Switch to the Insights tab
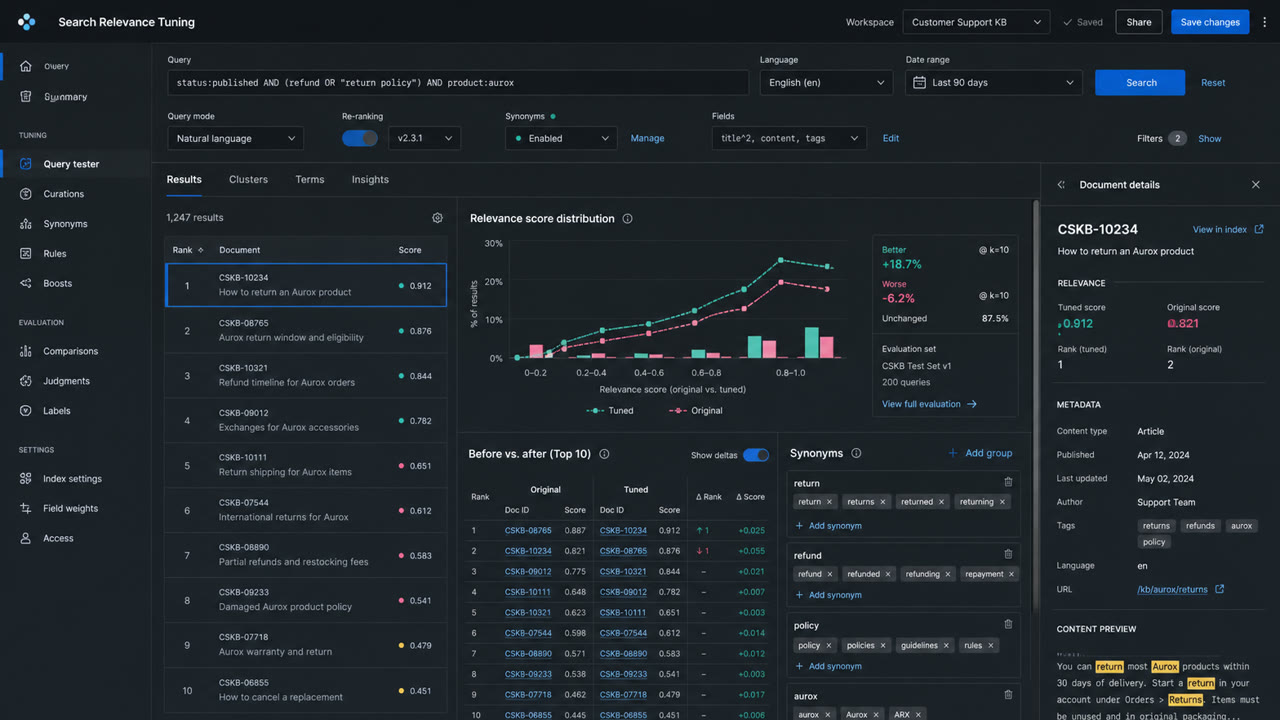The image size is (1280, 720). pos(370,180)
